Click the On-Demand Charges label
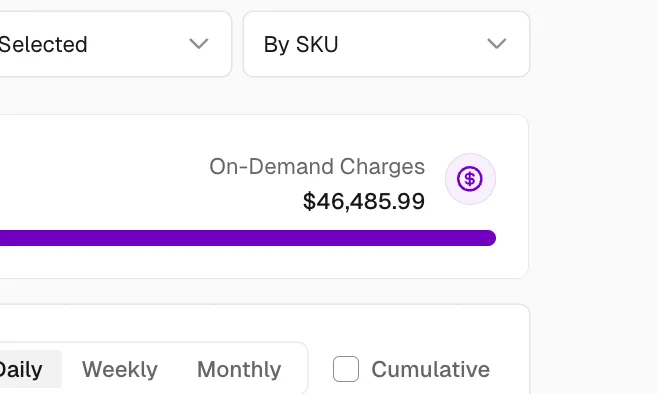658x394 pixels. 317,167
